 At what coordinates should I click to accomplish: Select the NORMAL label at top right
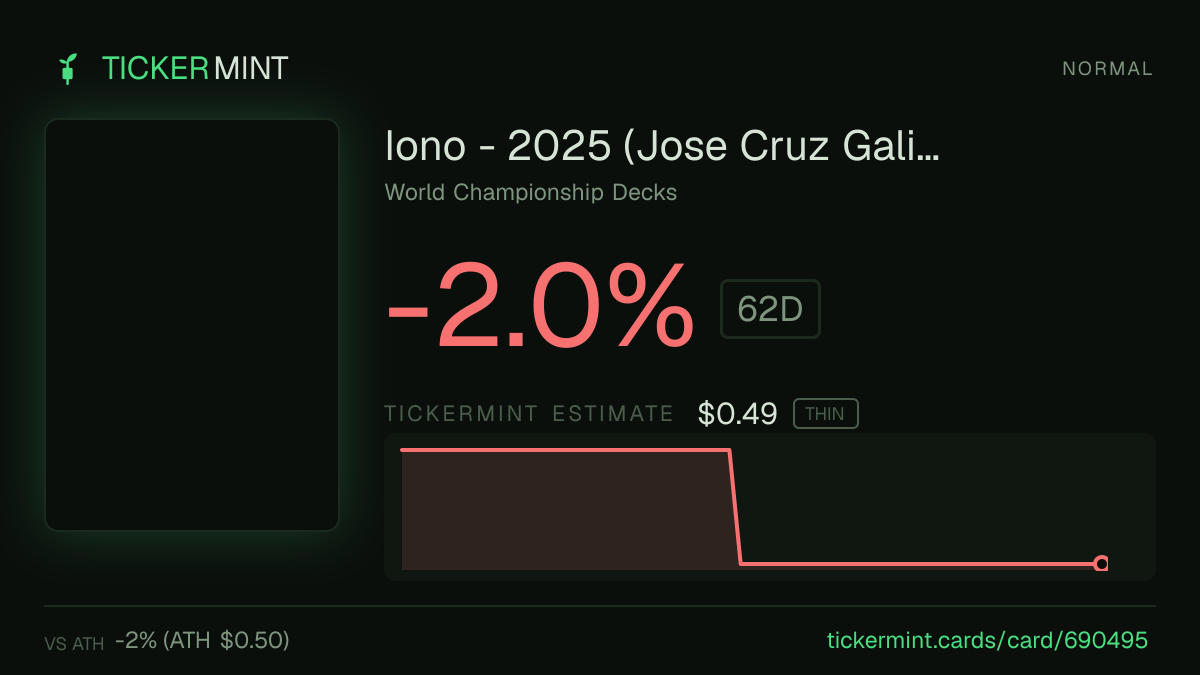(x=1107, y=69)
